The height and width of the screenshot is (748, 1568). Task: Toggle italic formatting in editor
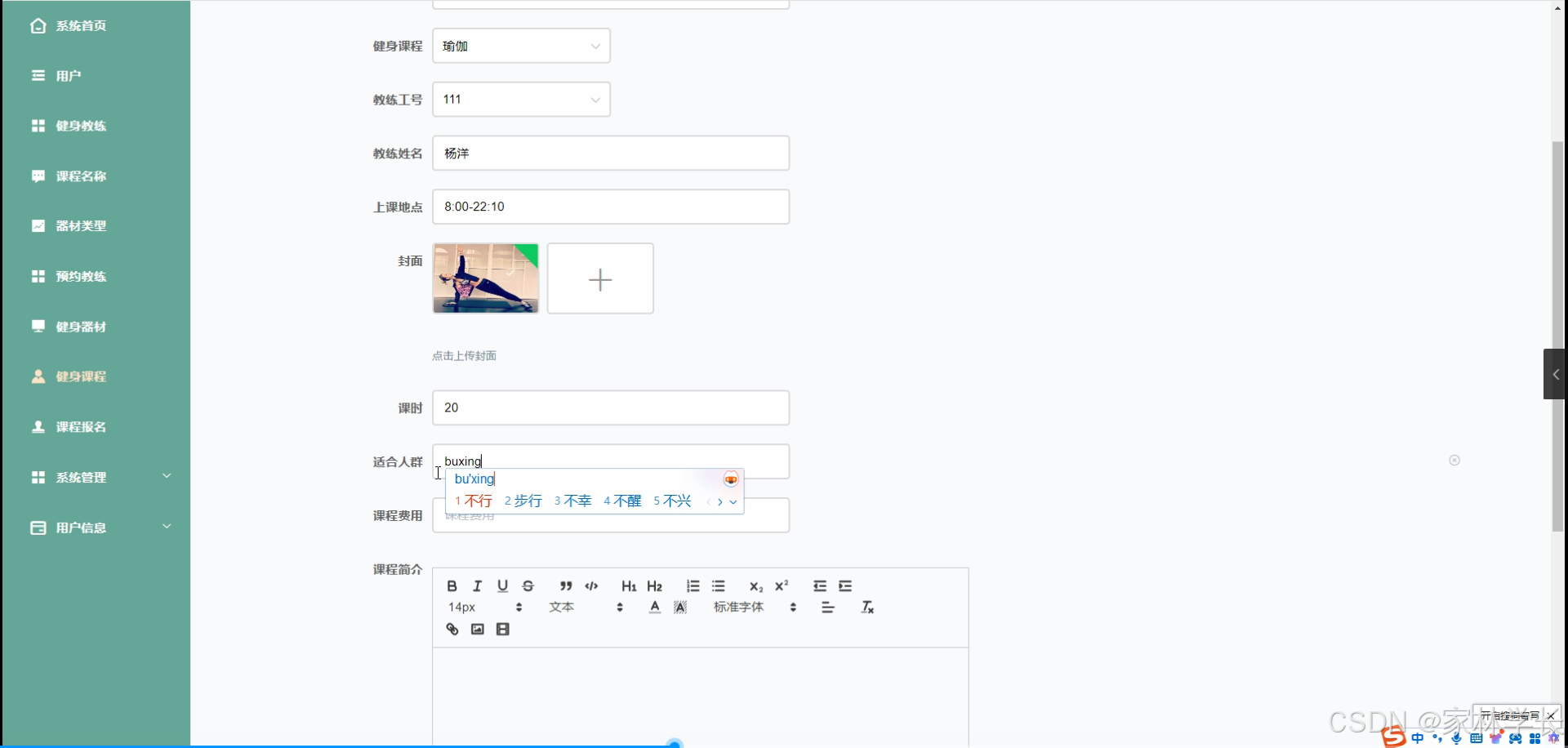coord(478,586)
